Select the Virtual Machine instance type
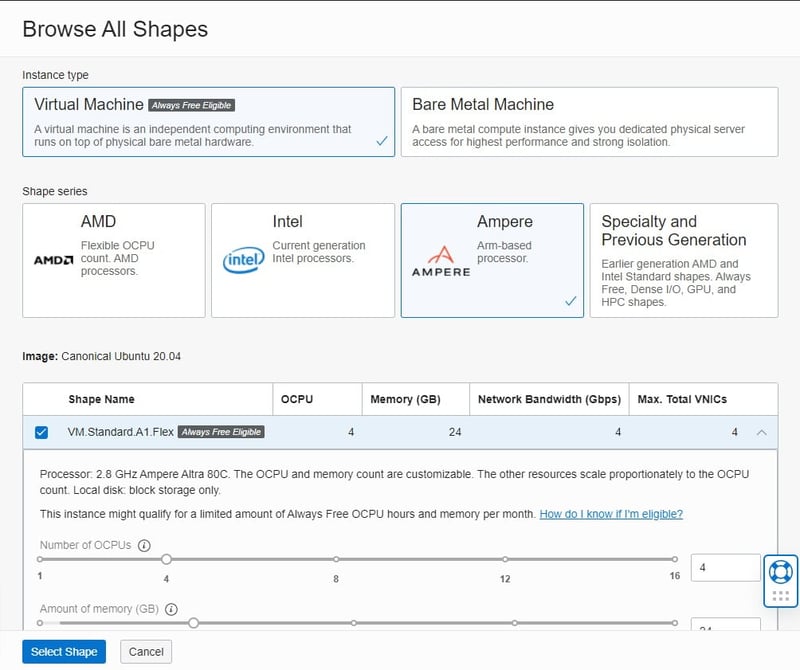This screenshot has height=670, width=800. pos(208,122)
